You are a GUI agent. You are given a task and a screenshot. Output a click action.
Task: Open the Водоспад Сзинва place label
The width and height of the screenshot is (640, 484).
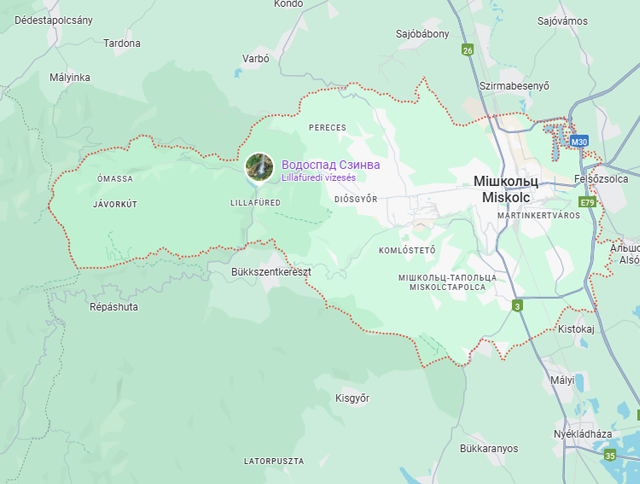pos(331,165)
